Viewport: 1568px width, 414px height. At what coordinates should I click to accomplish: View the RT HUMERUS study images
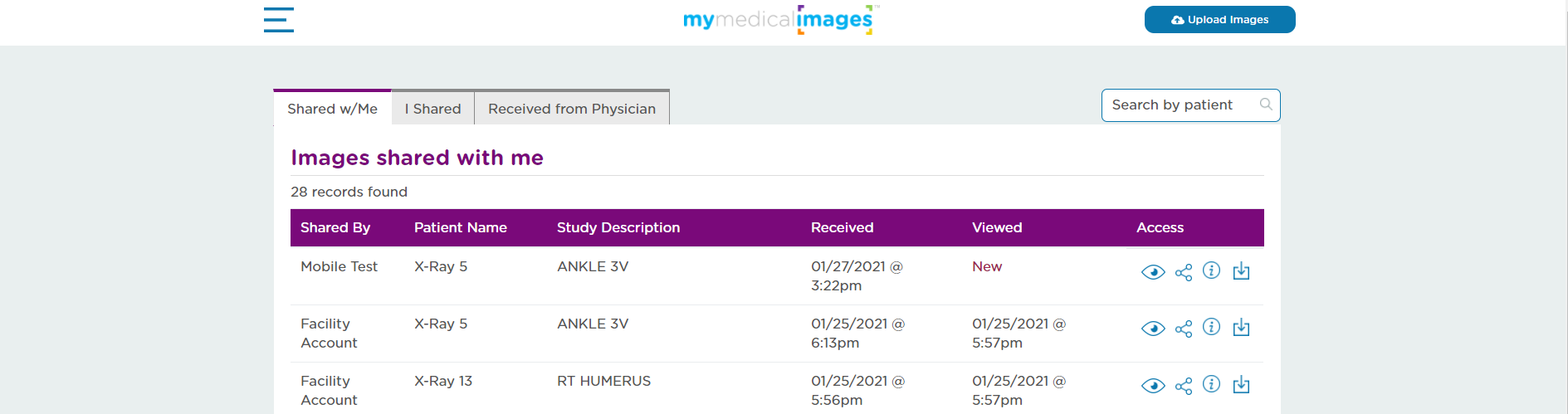tap(1153, 386)
